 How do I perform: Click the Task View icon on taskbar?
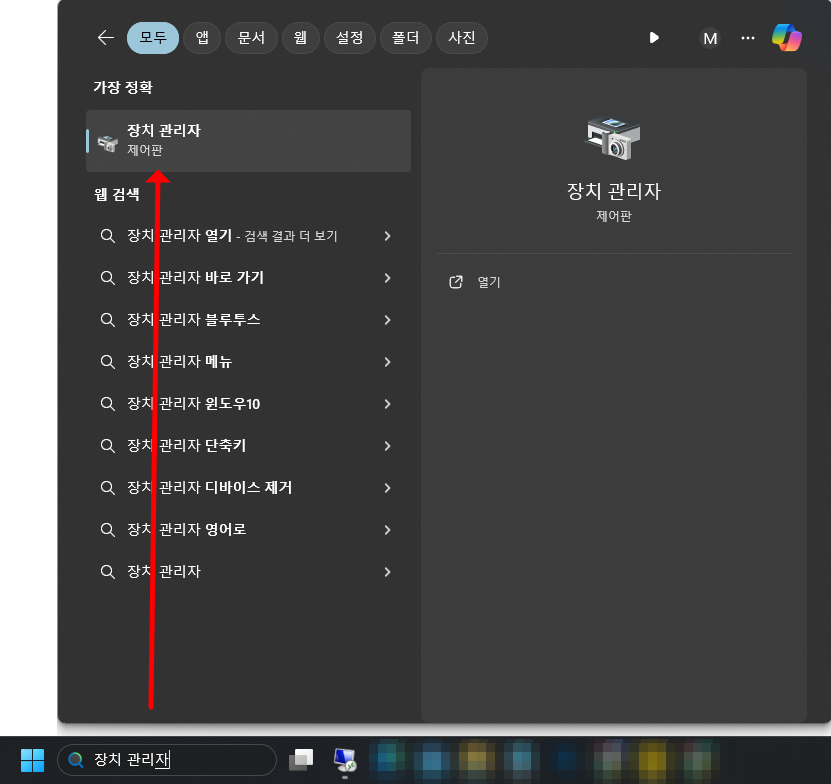pos(300,760)
